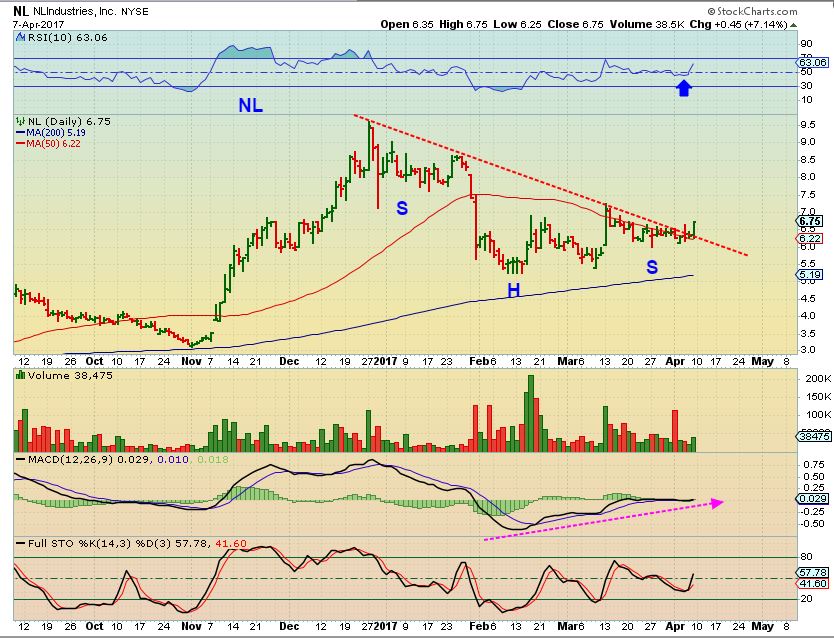This screenshot has width=834, height=638.
Task: Click the blue line marker before MA(200)
Action: [x=20, y=132]
